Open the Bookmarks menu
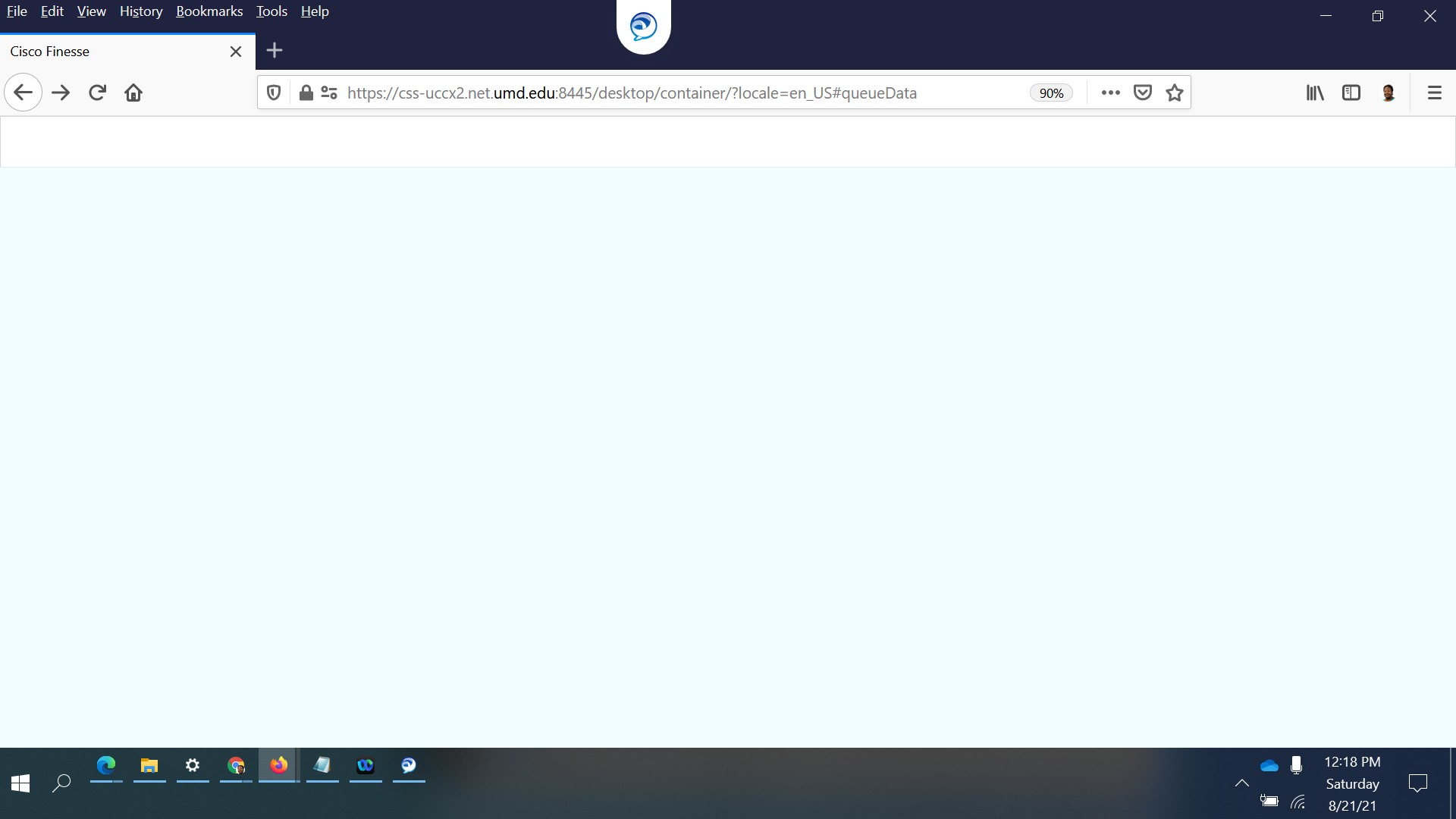This screenshot has height=819, width=1456. coord(209,11)
